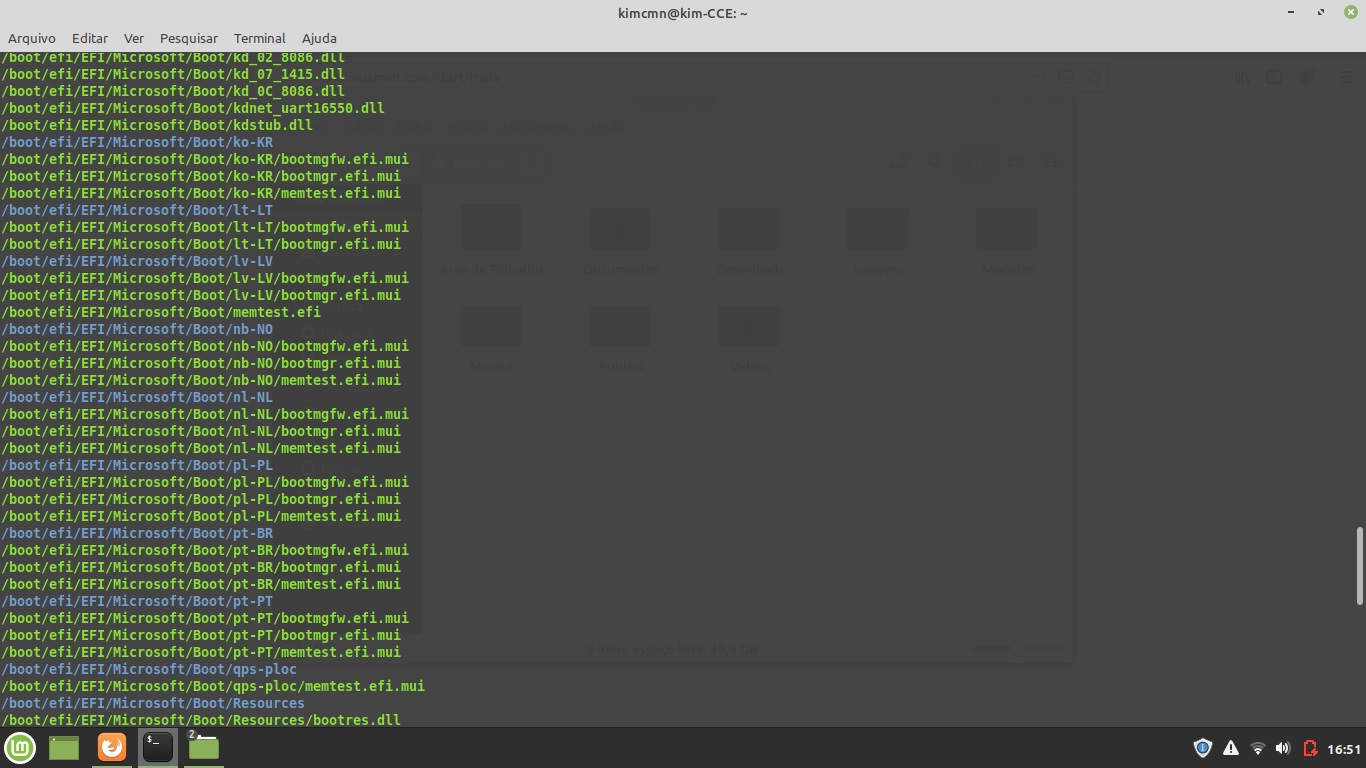Open the Ver menu

coord(134,38)
